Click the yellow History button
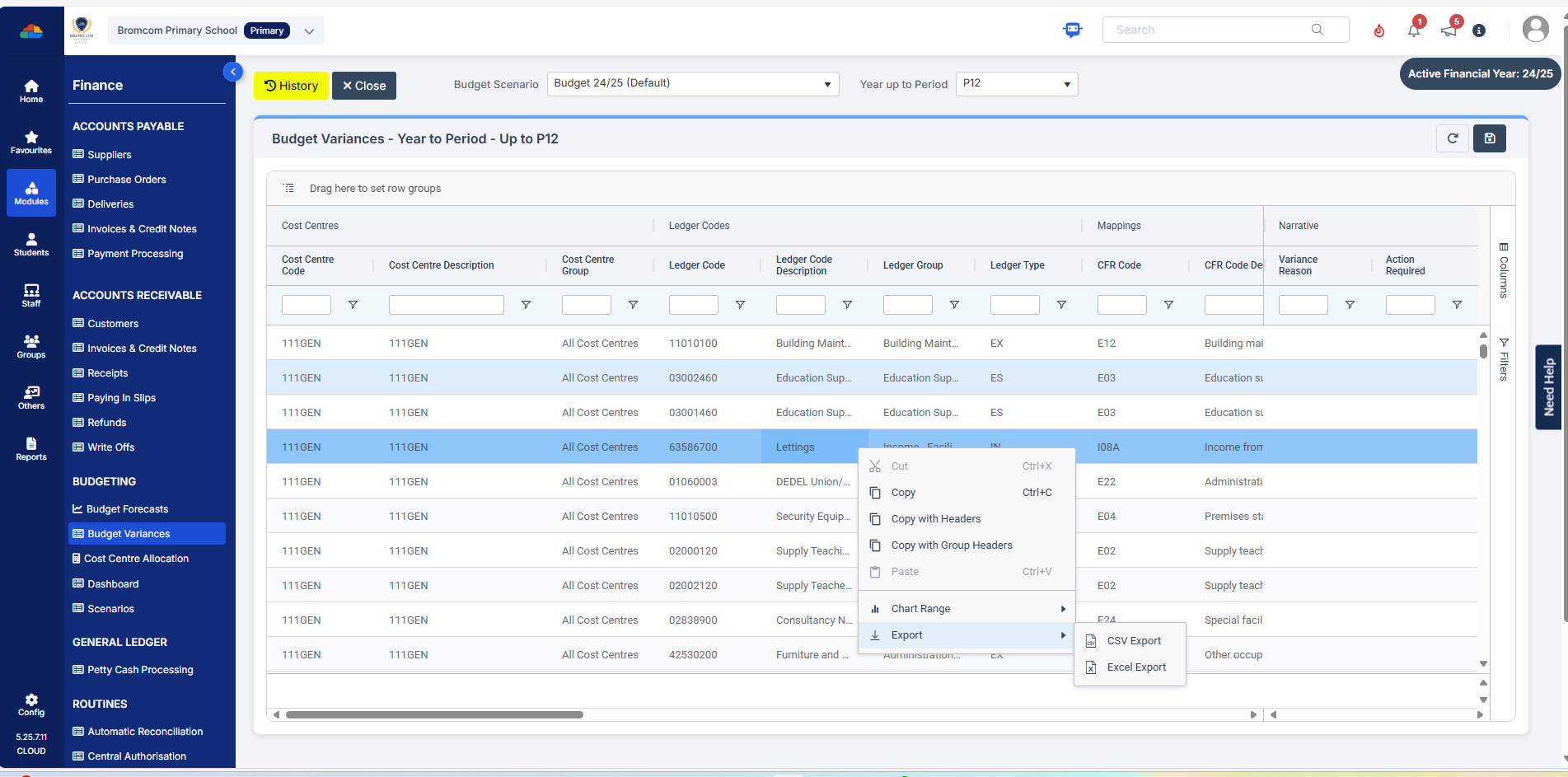Viewport: 1568px width, 777px height. click(x=291, y=86)
